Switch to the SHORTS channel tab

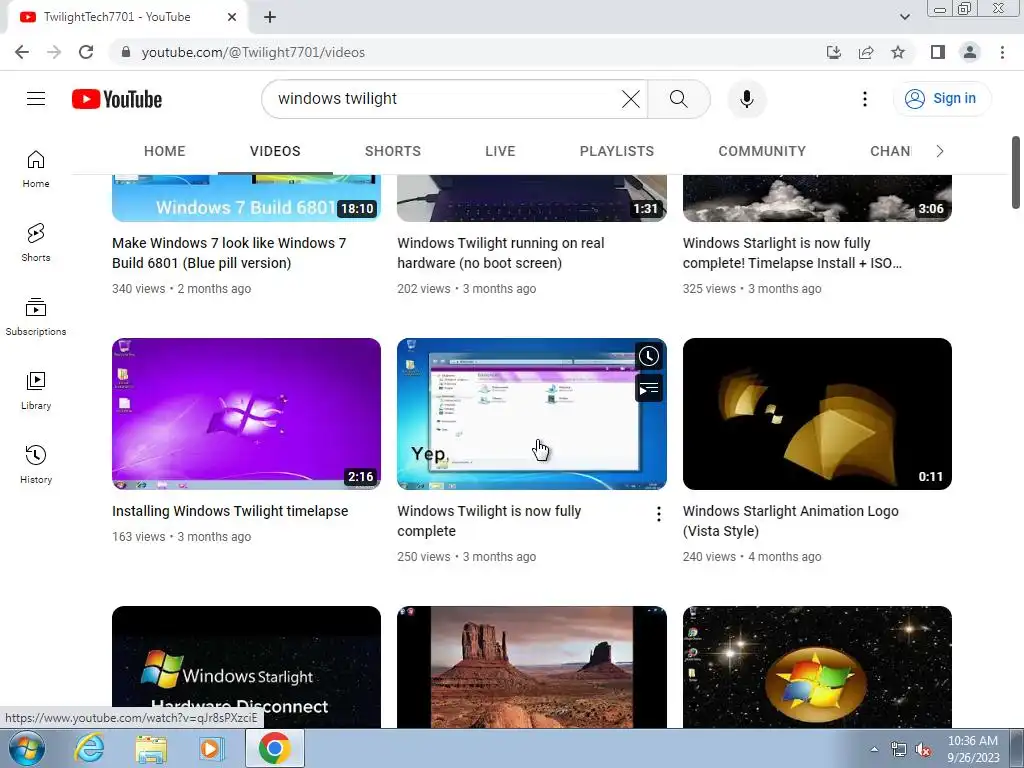[x=392, y=151]
